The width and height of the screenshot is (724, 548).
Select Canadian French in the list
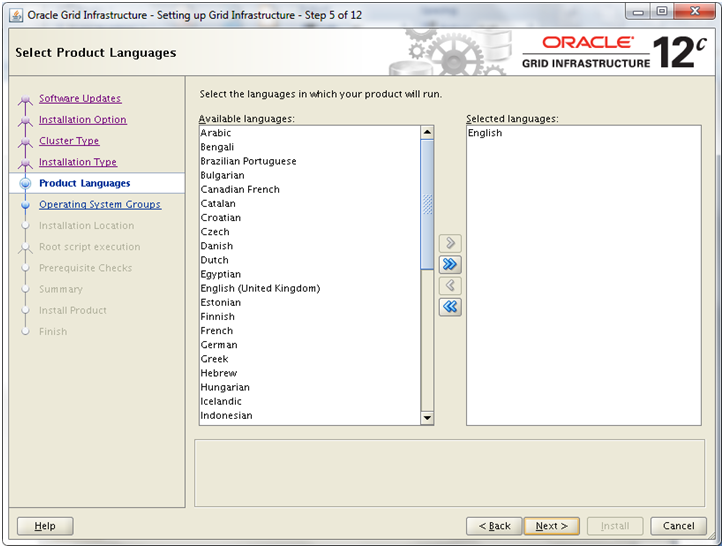[310, 190]
